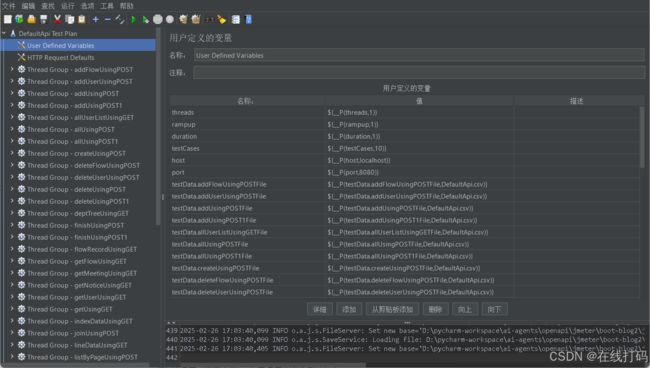Click the 向下 button
The width and height of the screenshot is (650, 368).
[494, 309]
